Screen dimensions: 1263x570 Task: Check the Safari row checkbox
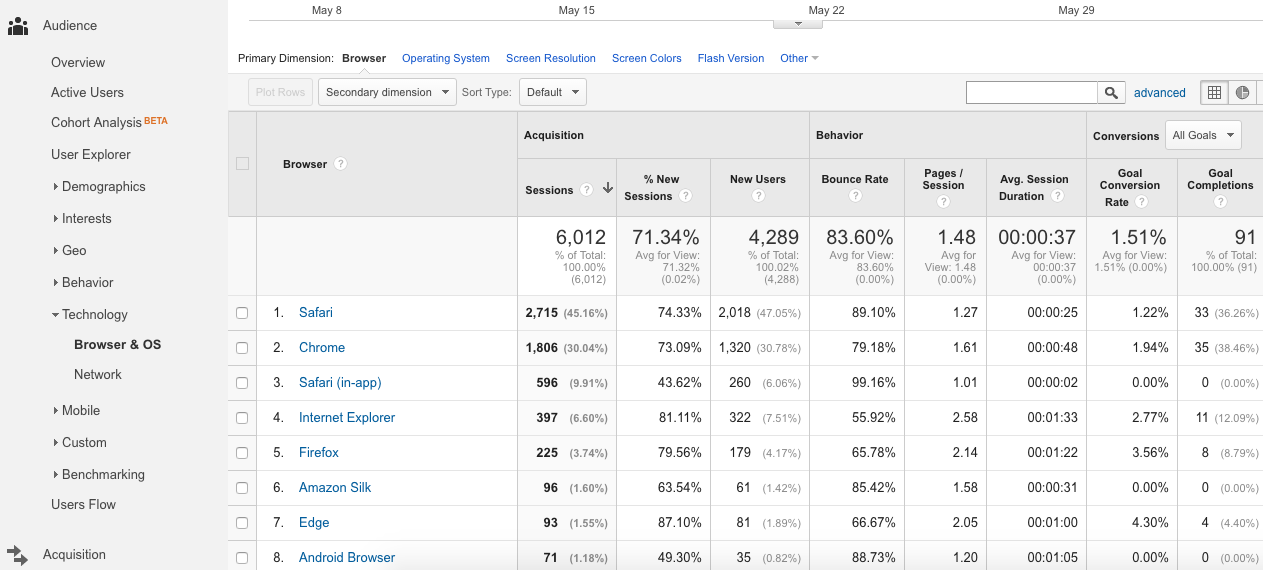tap(242, 313)
